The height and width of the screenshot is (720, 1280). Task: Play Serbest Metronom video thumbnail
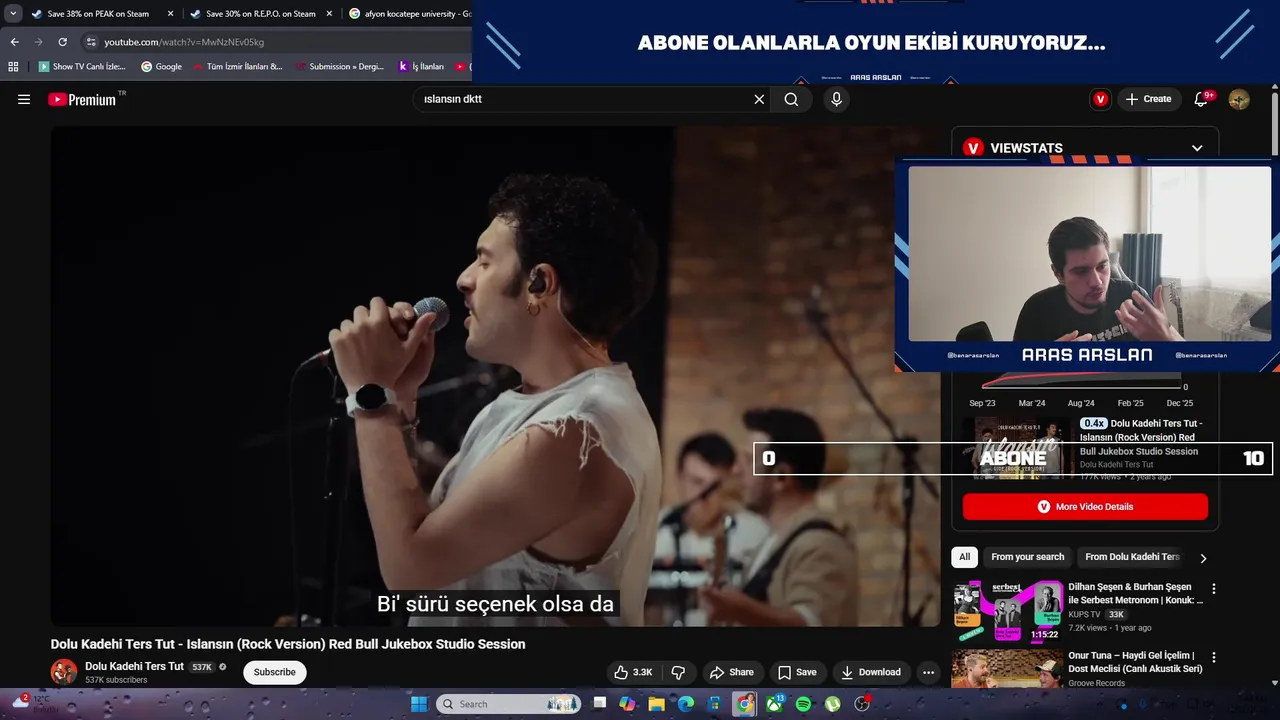coord(1008,611)
